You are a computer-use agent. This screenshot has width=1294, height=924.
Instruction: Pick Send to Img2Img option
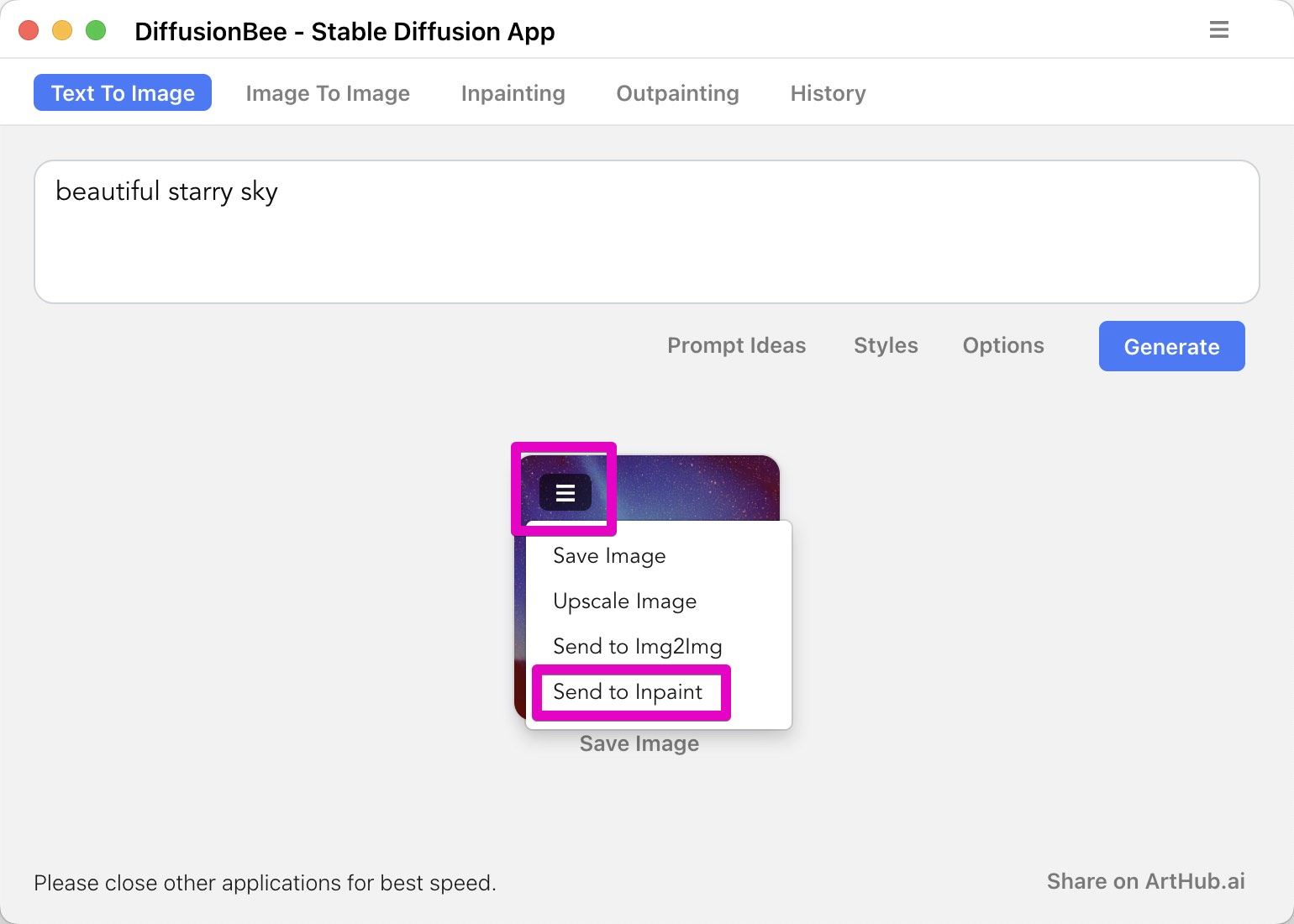pyautogui.click(x=637, y=647)
